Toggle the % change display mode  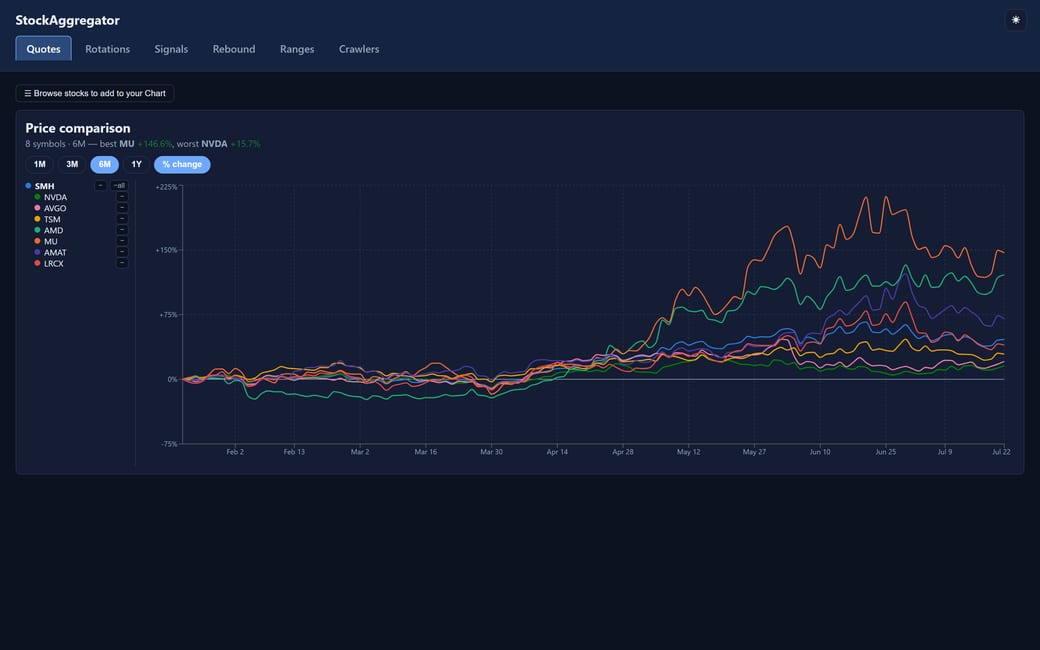tap(182, 164)
